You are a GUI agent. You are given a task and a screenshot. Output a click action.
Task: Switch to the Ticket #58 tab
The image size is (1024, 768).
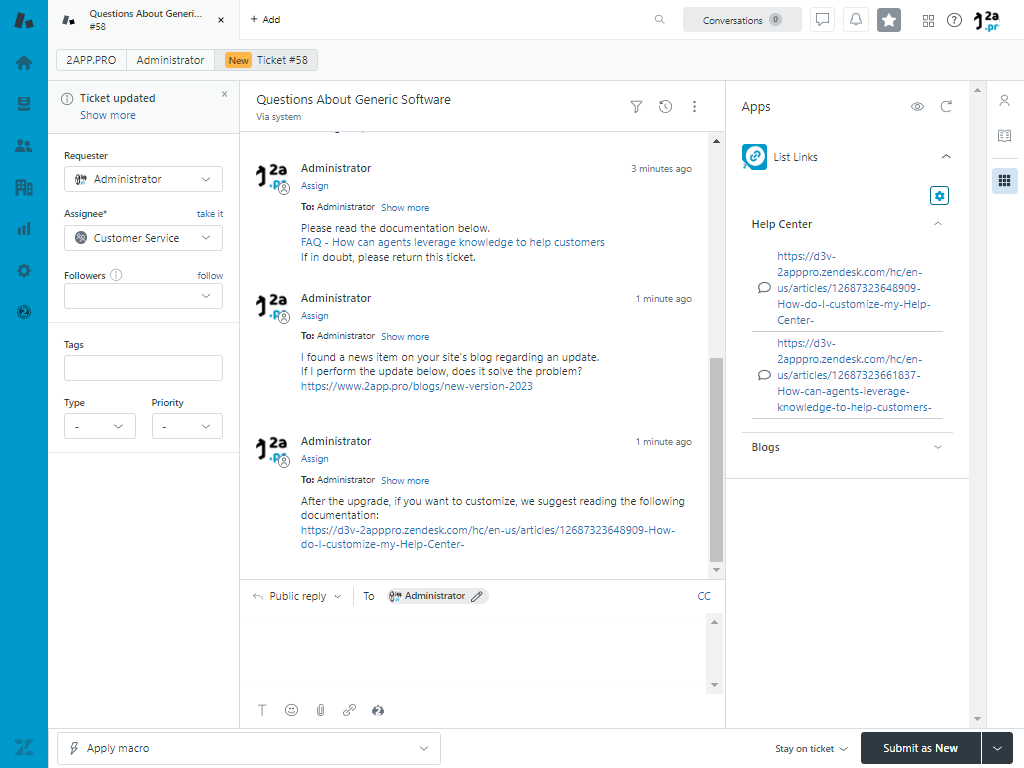tap(266, 60)
